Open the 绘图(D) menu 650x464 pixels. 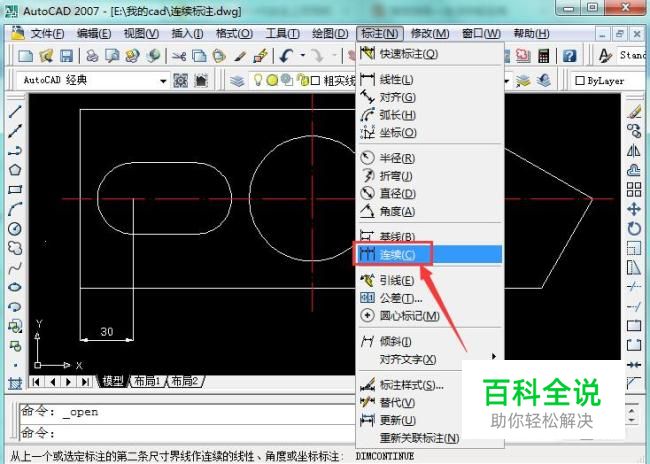tap(330, 33)
